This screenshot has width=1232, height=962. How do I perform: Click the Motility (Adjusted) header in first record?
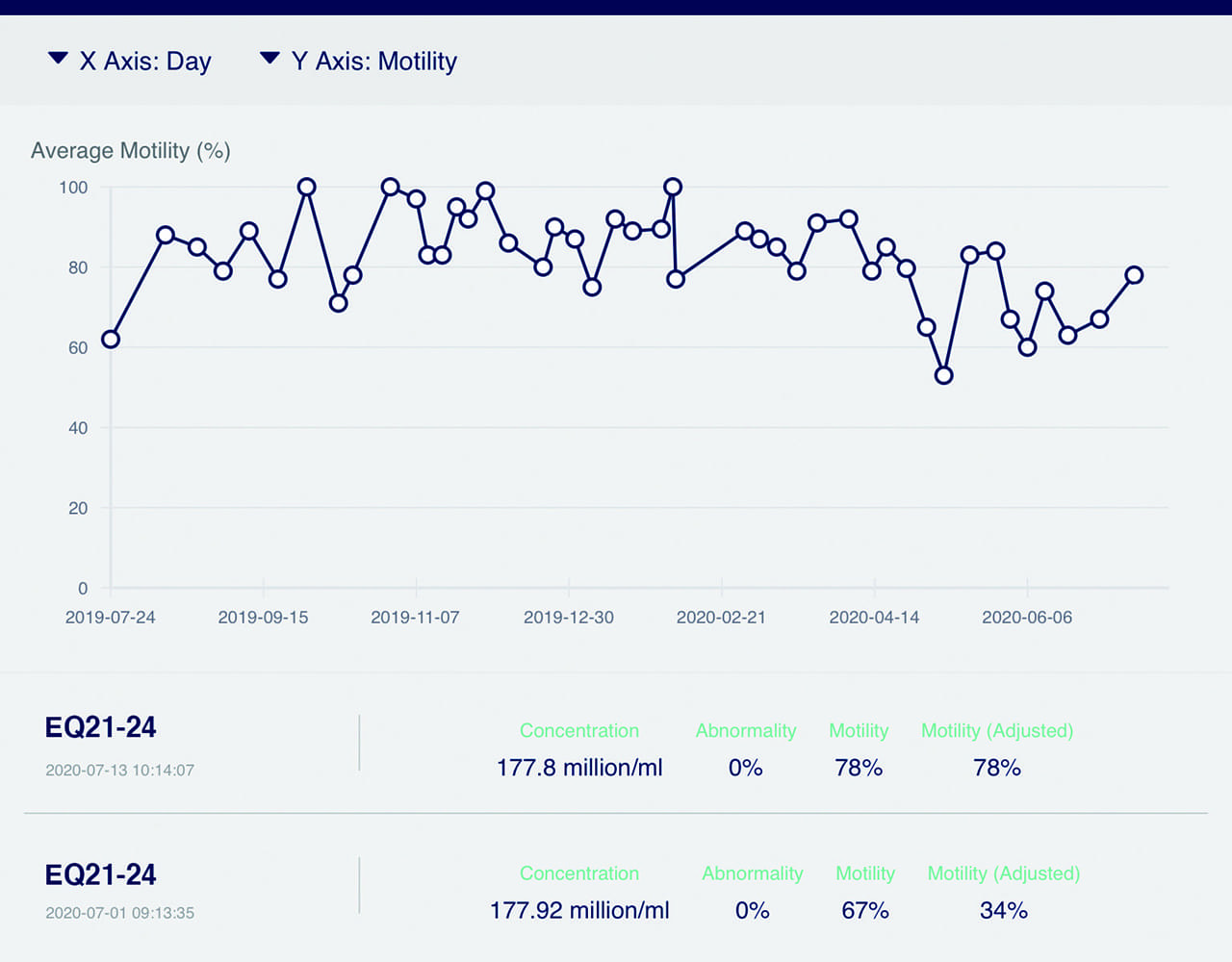(996, 731)
